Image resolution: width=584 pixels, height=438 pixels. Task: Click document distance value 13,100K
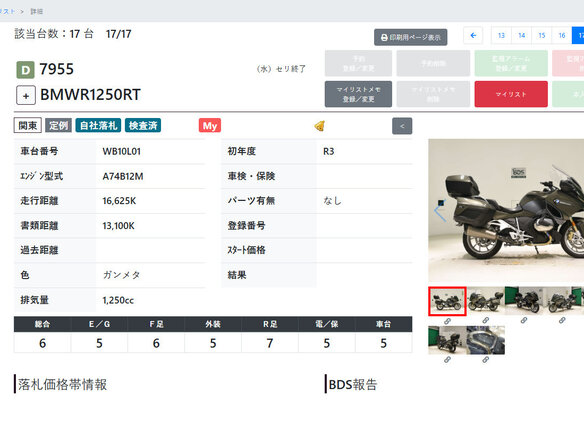tap(118, 226)
